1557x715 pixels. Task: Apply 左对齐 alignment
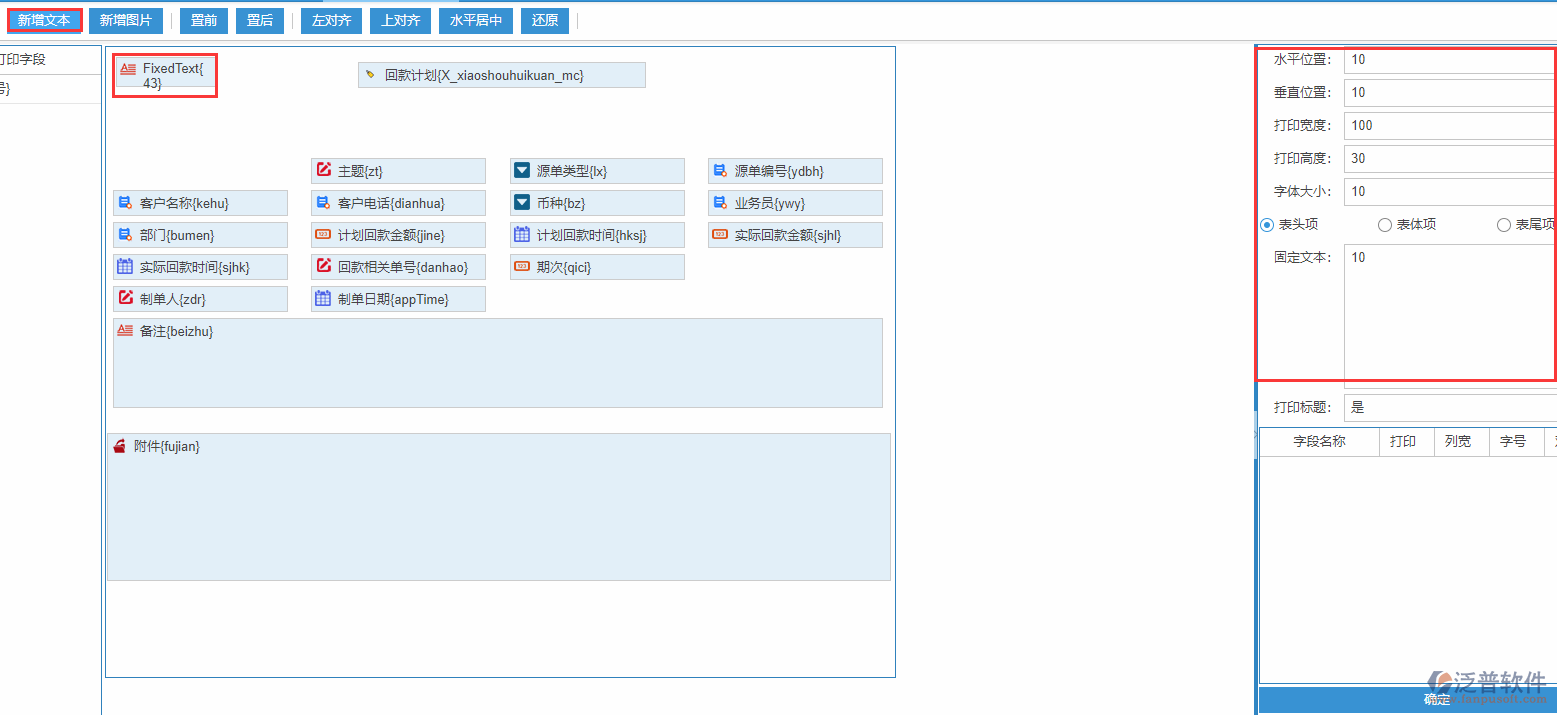click(331, 20)
